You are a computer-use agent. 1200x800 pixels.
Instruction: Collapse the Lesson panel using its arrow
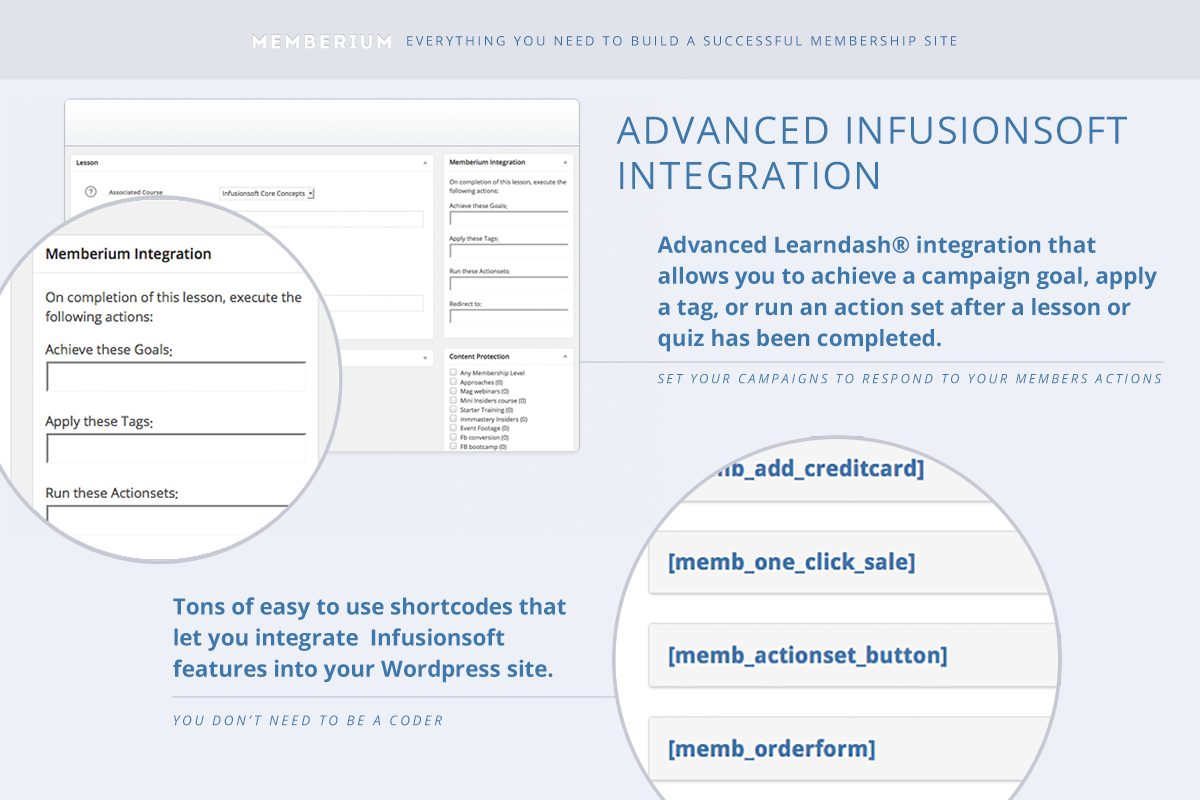pos(424,162)
